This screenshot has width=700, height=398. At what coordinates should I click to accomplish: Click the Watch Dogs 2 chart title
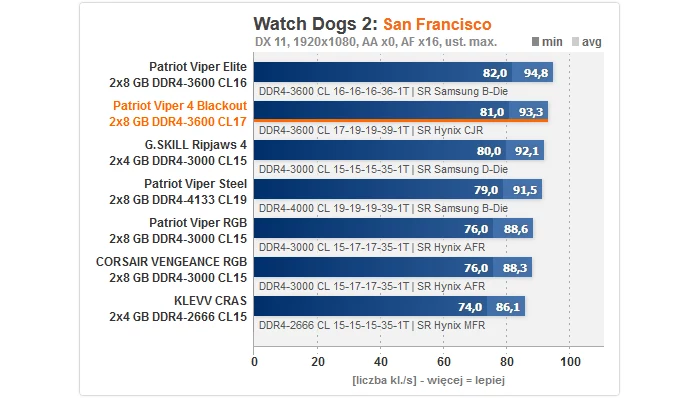(x=316, y=24)
